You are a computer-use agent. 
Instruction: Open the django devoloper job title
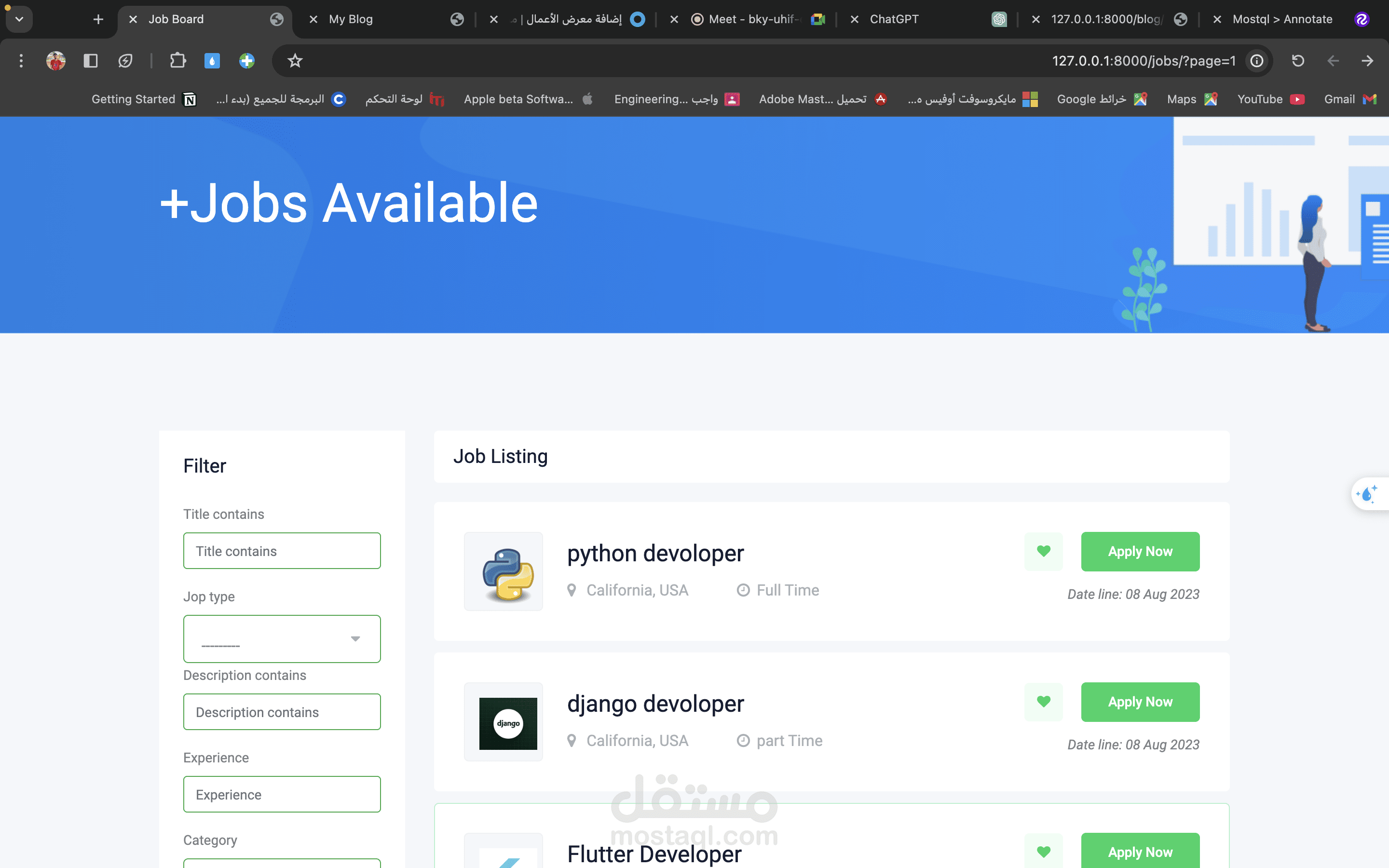655,704
